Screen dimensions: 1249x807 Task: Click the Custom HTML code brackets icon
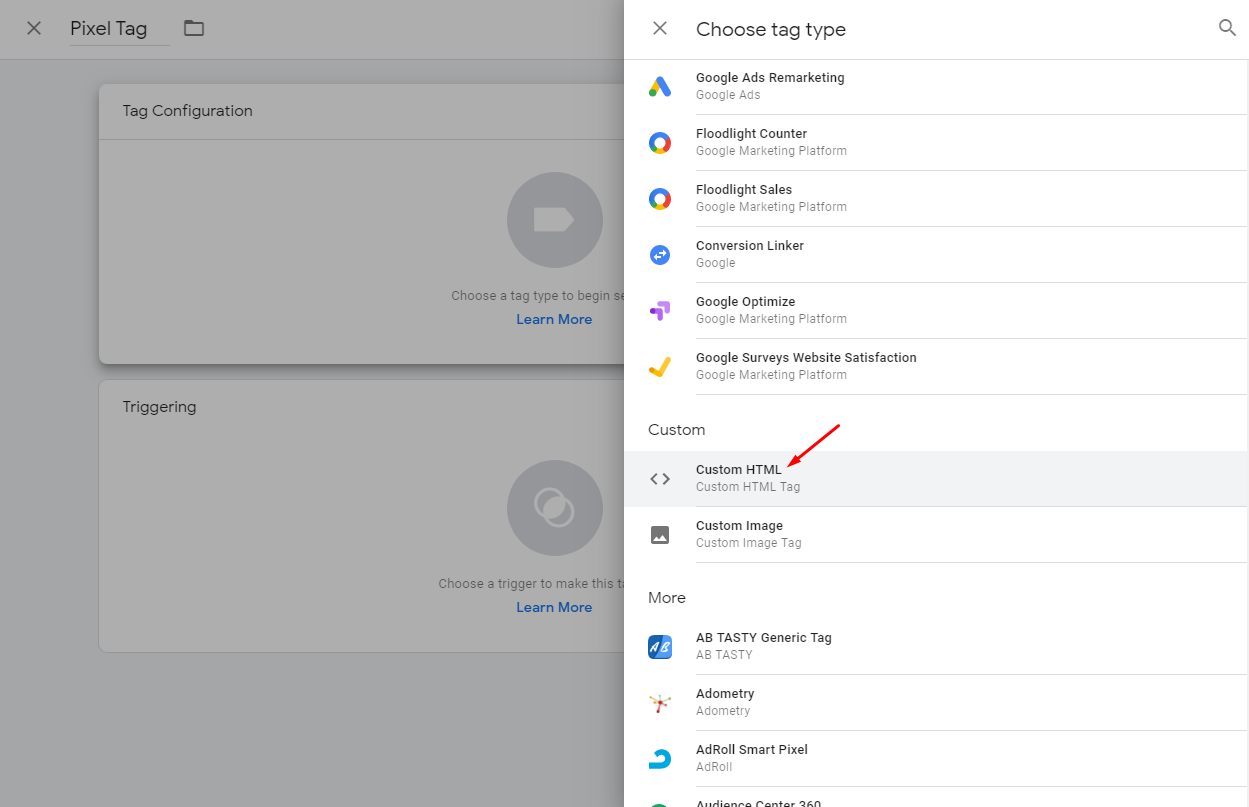pyautogui.click(x=660, y=479)
